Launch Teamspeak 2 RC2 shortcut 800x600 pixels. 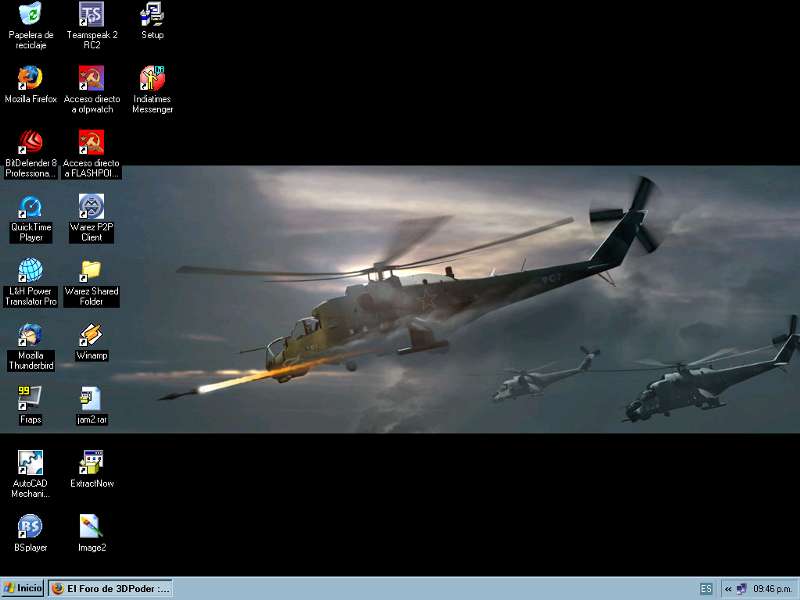(91, 14)
